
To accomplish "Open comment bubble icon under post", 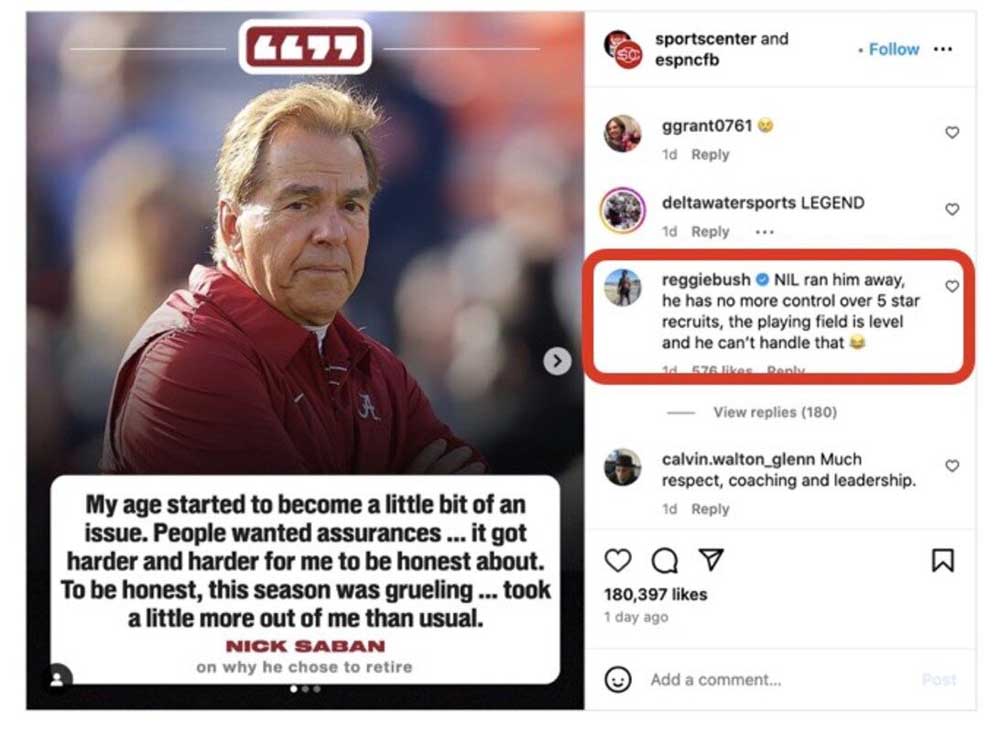I will coord(664,560).
